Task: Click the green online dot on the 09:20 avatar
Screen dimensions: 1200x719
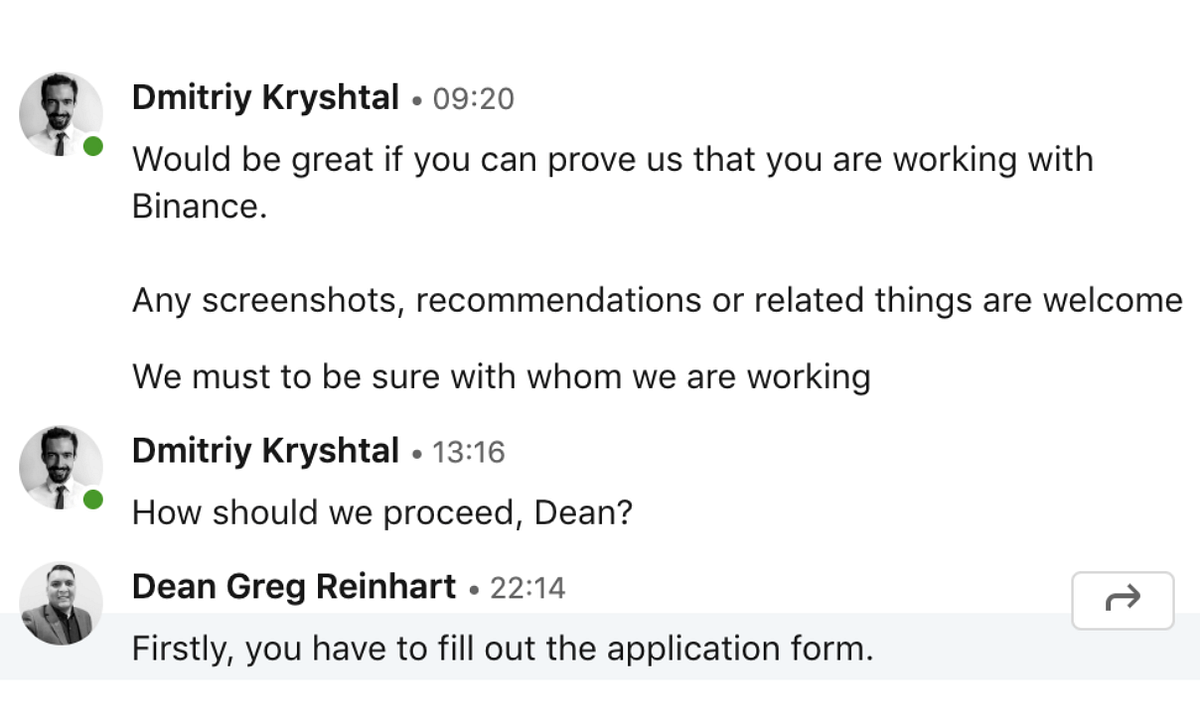Action: (93, 147)
